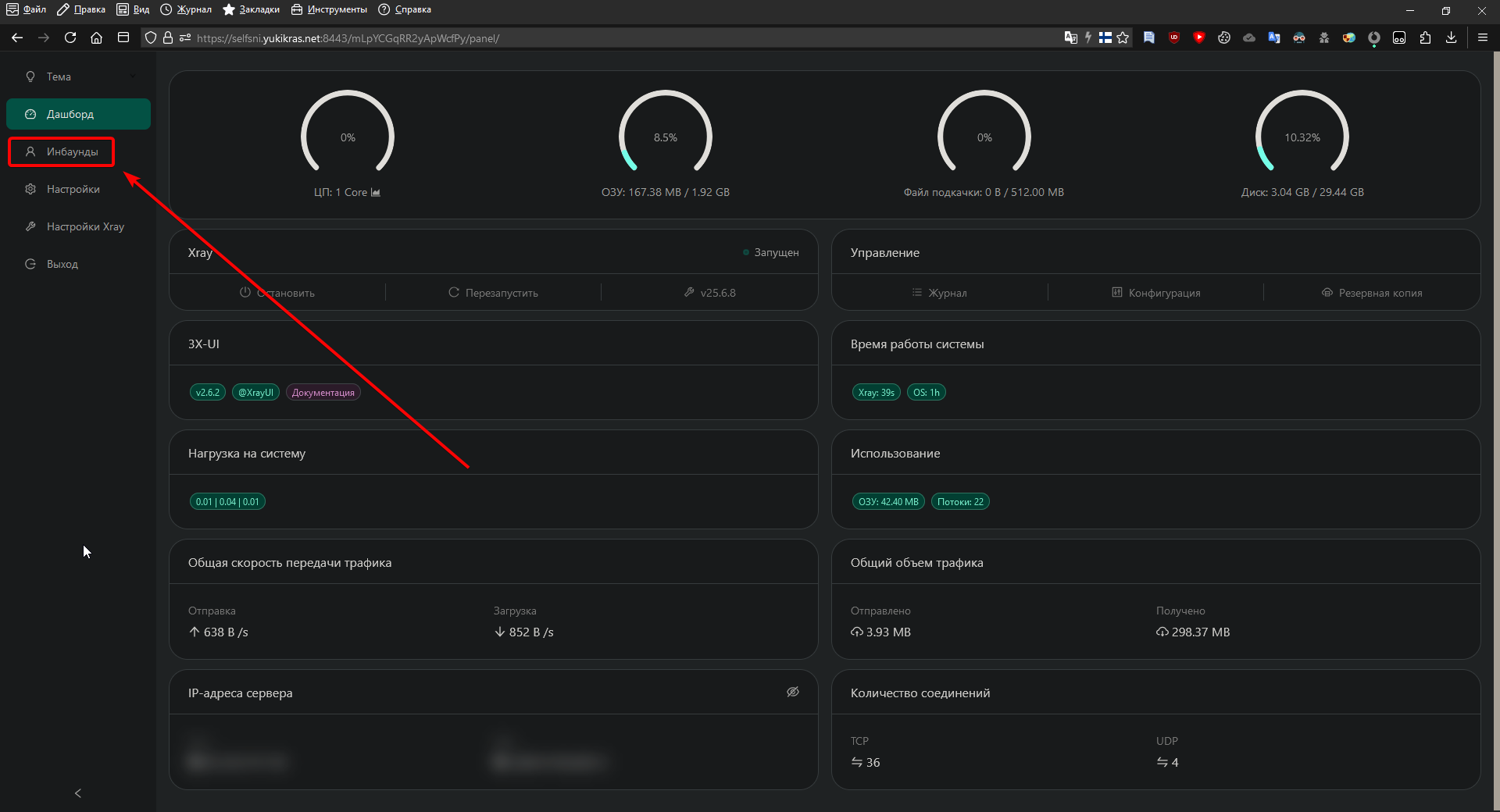Click the v2.6.2 version tag
Screen dimensions: 1500x812
(x=207, y=393)
